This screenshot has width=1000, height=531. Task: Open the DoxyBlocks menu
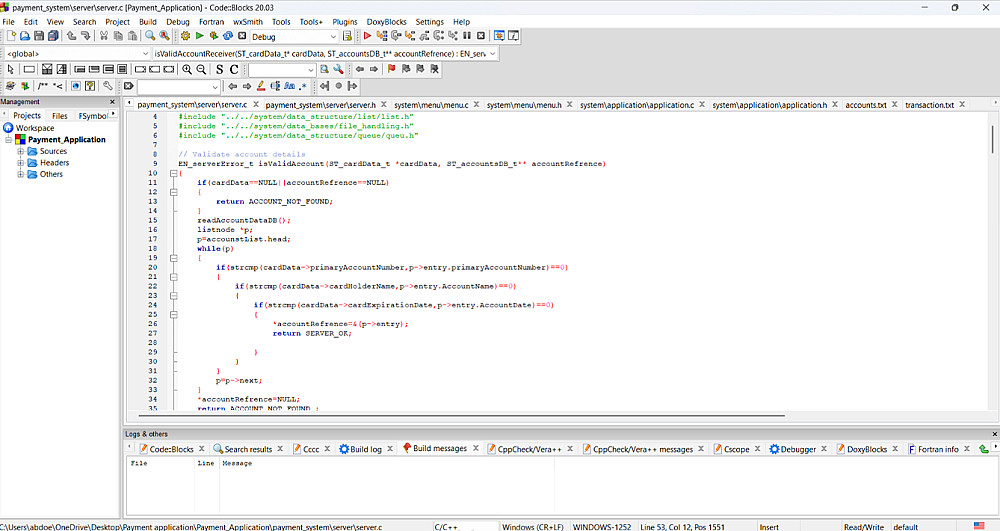[x=386, y=22]
